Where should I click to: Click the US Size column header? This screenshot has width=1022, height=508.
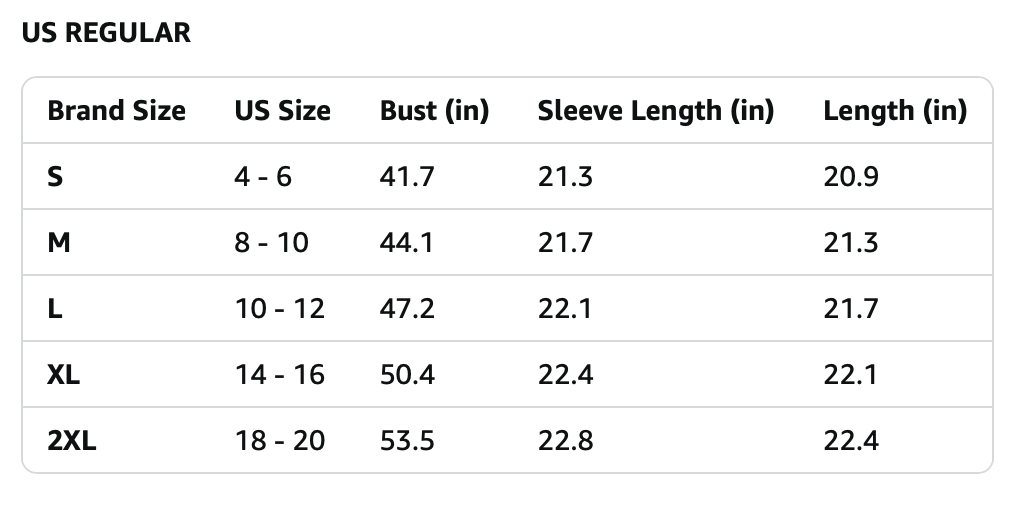(x=283, y=110)
